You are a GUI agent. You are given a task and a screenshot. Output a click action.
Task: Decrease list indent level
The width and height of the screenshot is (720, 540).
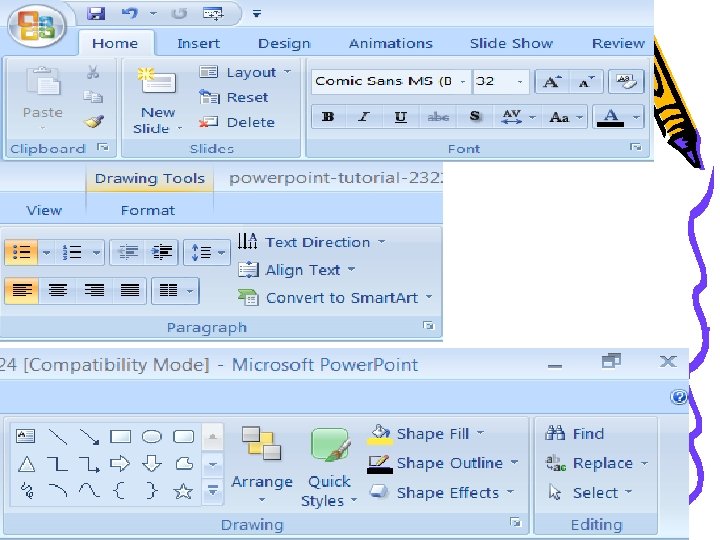pyautogui.click(x=128, y=252)
